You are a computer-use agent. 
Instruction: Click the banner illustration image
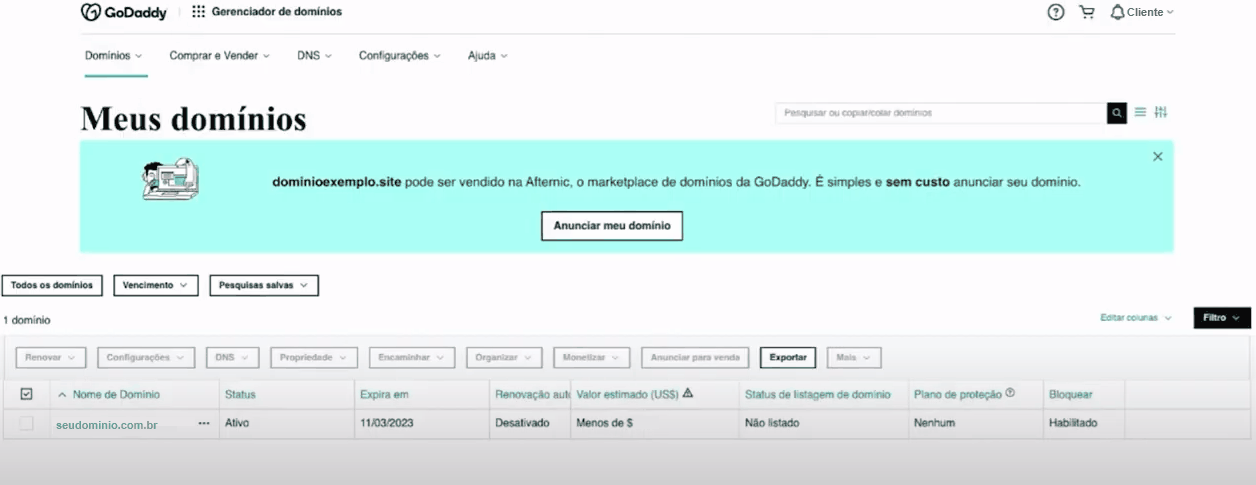[171, 179]
